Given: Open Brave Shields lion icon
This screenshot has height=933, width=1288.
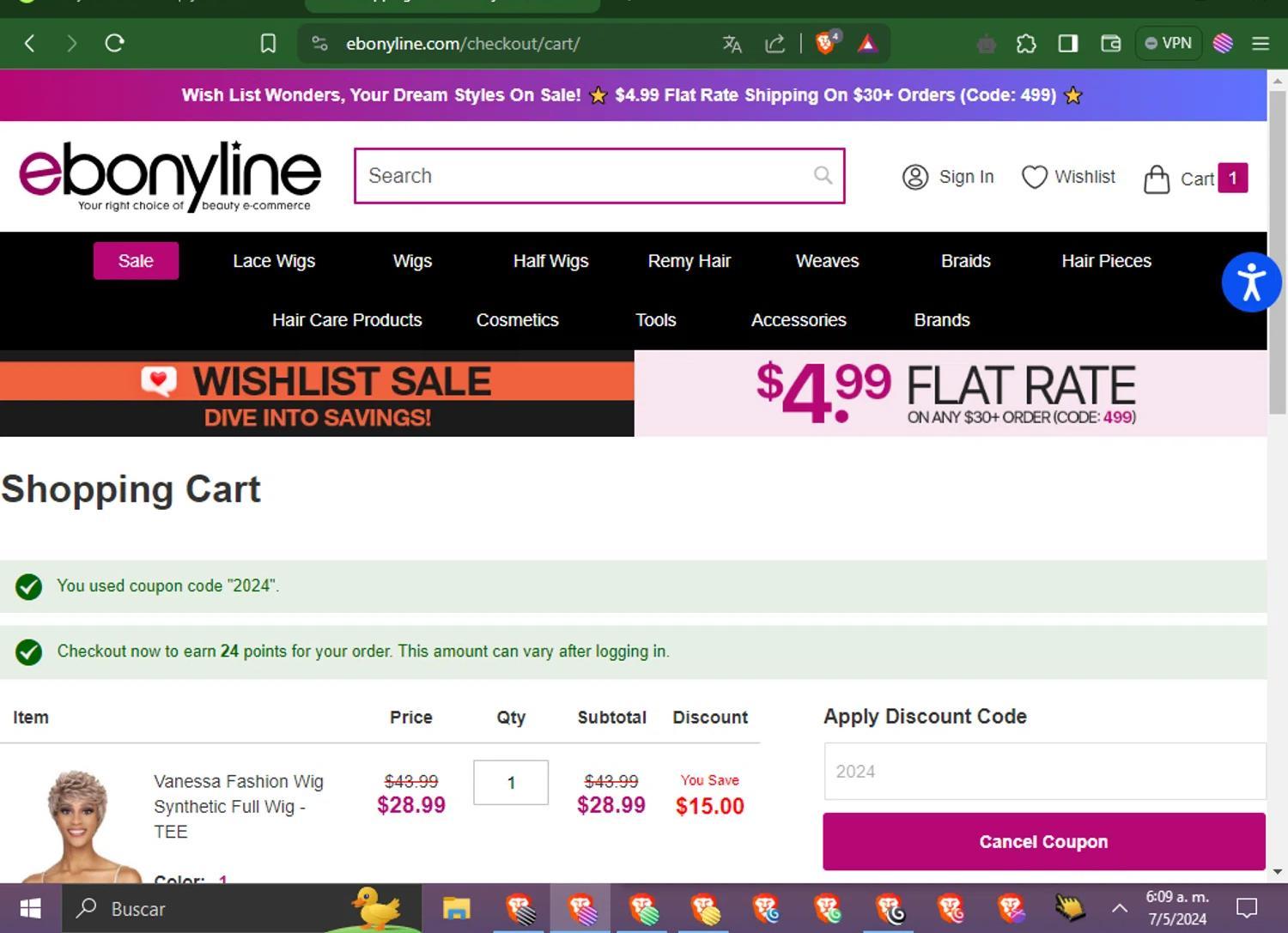Looking at the screenshot, I should (x=826, y=43).
